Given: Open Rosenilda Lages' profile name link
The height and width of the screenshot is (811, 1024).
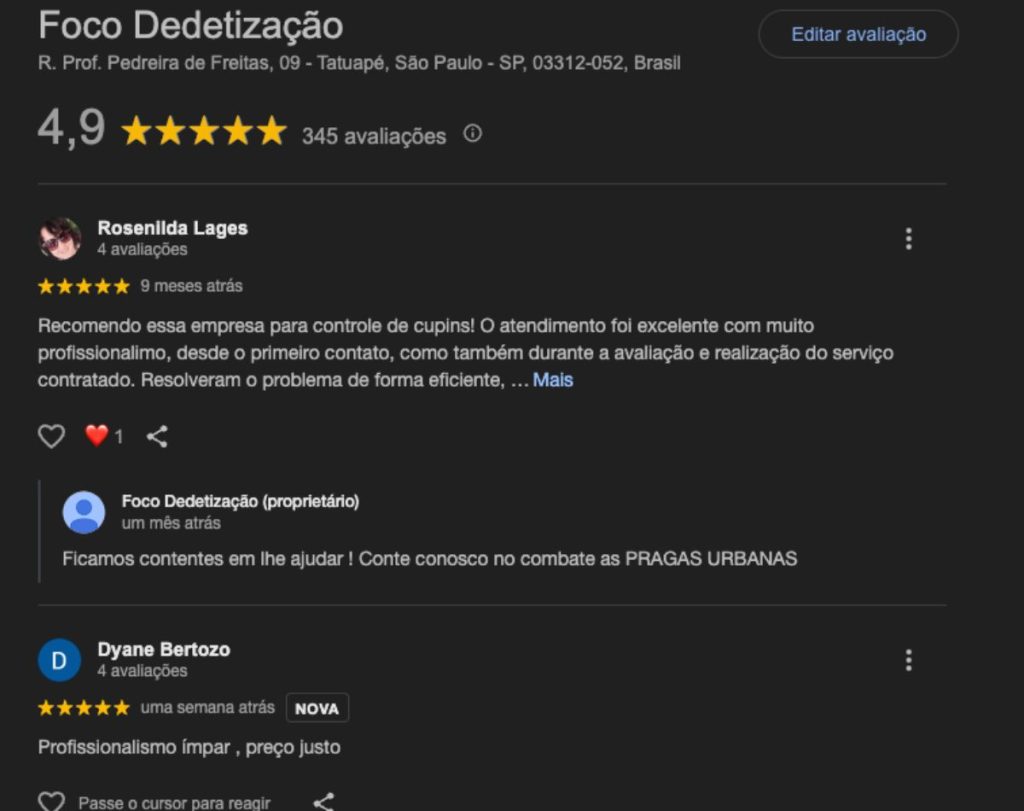Looking at the screenshot, I should coord(172,228).
